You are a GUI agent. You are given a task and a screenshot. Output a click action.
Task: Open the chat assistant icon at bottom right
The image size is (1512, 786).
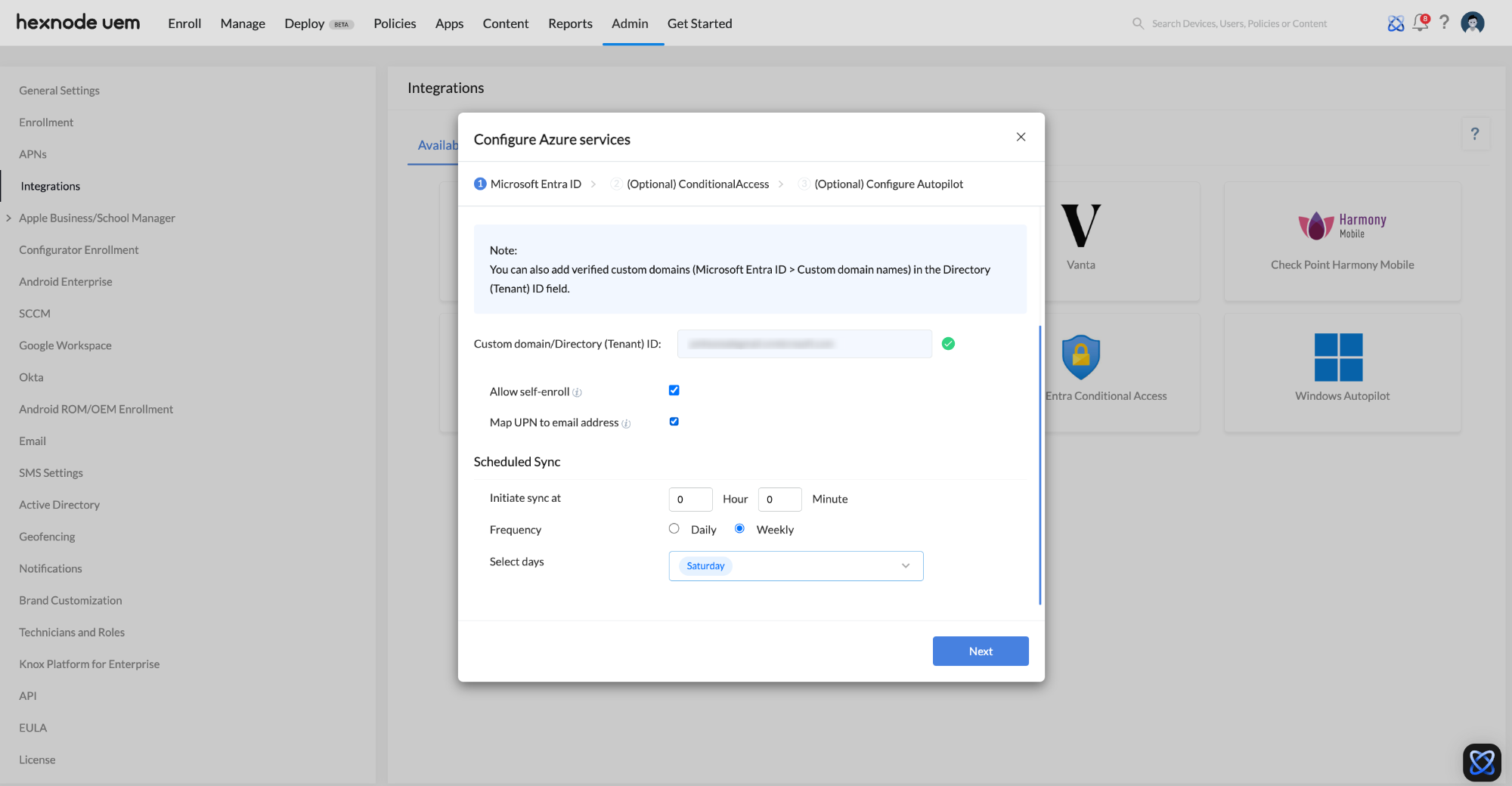(x=1482, y=762)
